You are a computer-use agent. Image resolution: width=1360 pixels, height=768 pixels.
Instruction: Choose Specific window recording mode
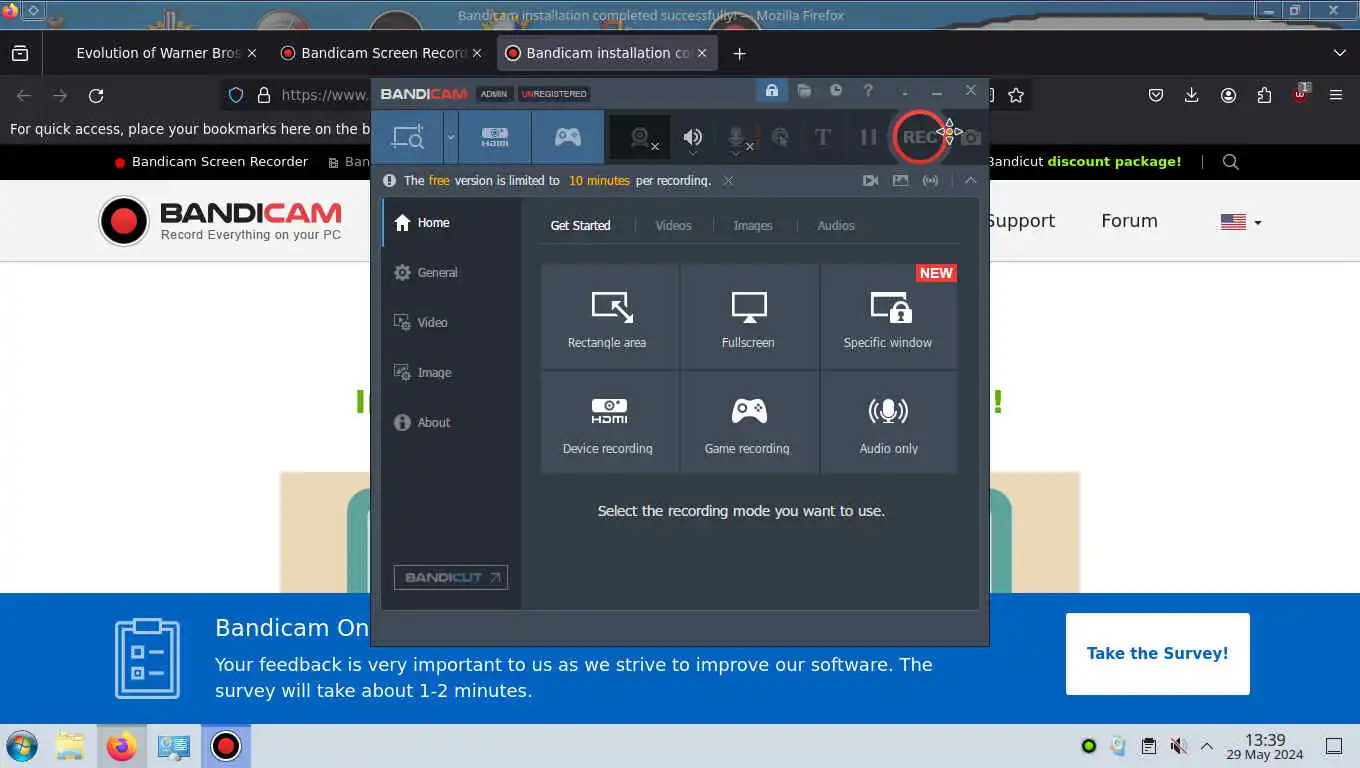click(888, 317)
